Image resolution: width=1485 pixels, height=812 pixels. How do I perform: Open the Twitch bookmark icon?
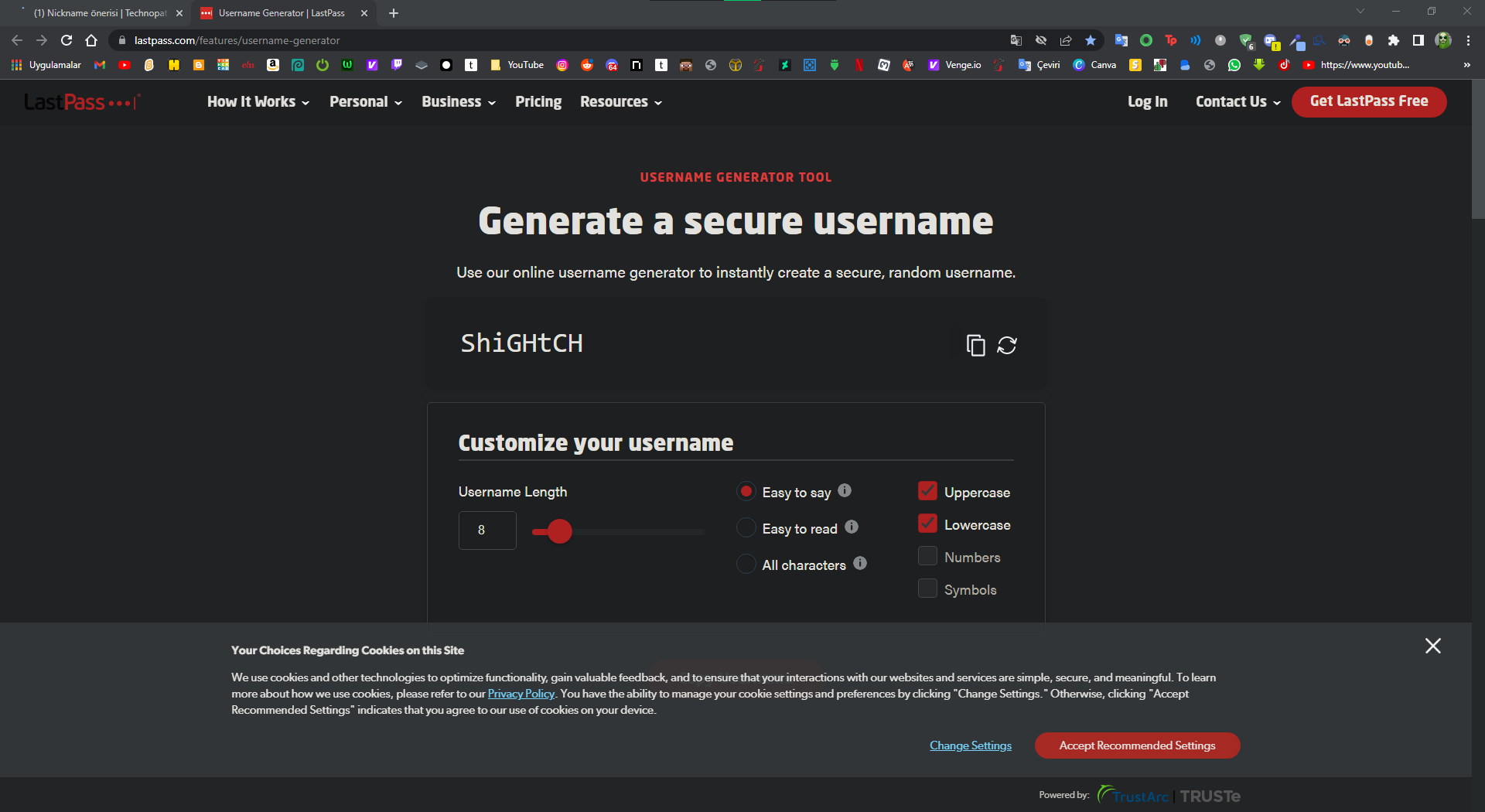(397, 65)
